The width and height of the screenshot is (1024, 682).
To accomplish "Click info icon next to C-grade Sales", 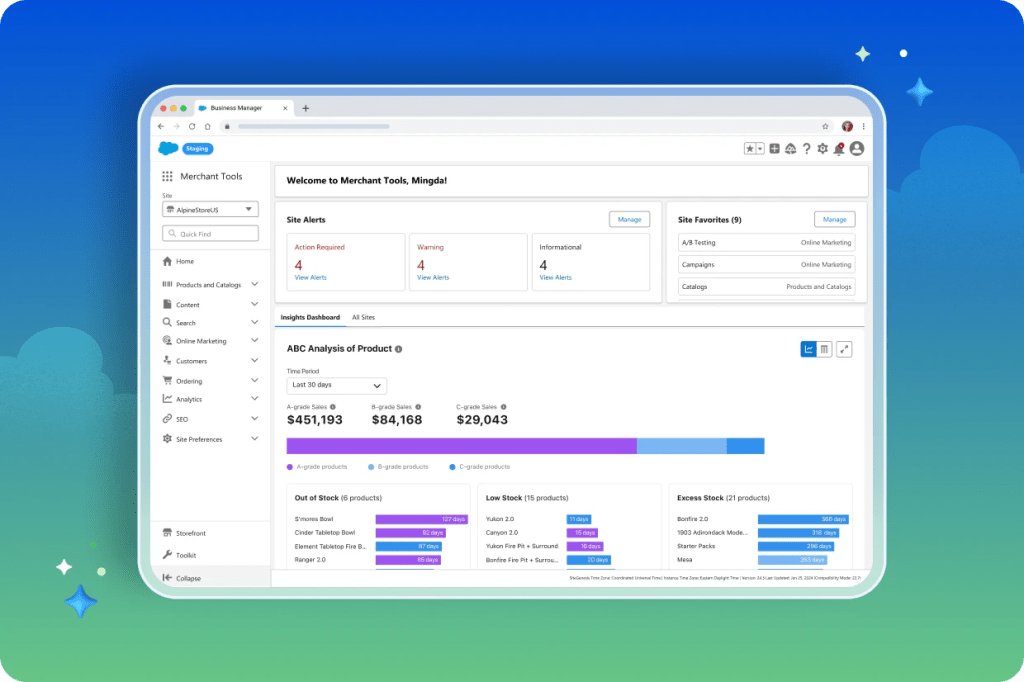I will coord(504,407).
